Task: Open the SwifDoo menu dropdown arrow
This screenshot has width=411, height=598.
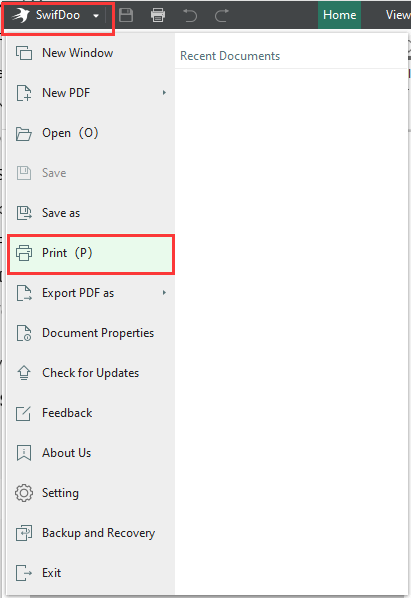Action: [x=96, y=16]
